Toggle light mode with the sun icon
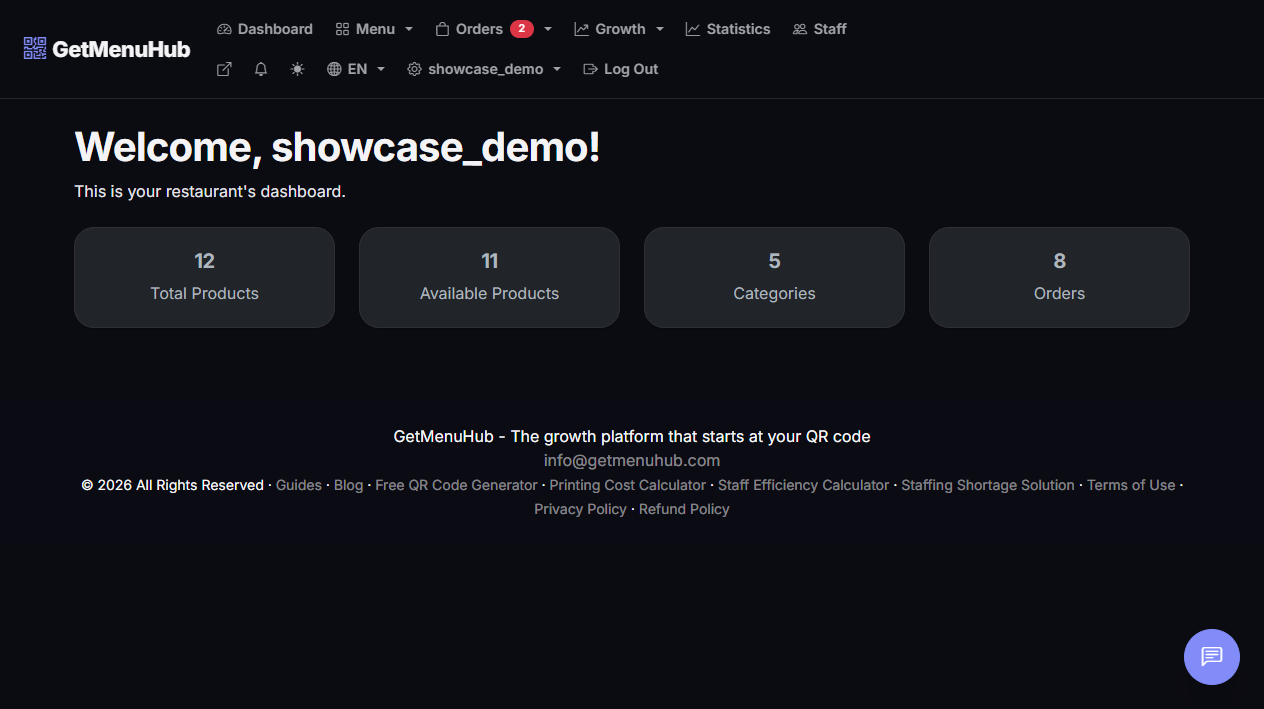 coord(297,69)
